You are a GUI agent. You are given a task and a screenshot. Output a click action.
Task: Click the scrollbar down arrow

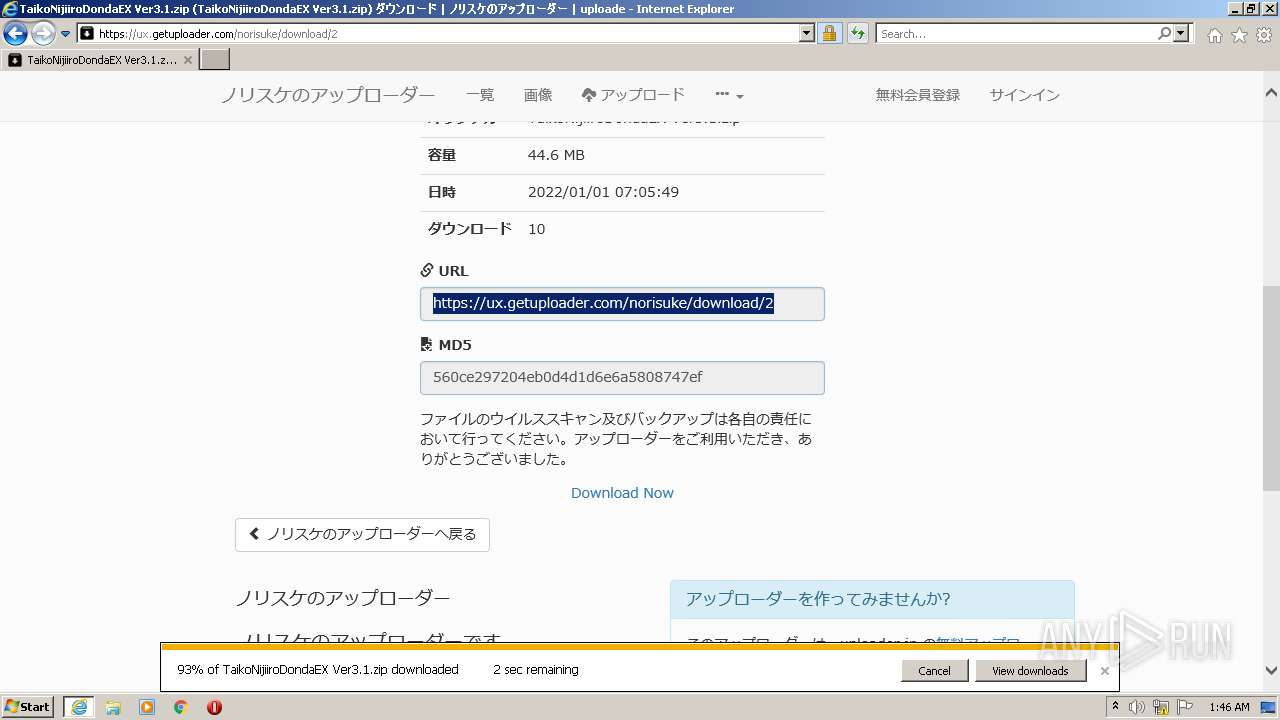click(x=1271, y=671)
